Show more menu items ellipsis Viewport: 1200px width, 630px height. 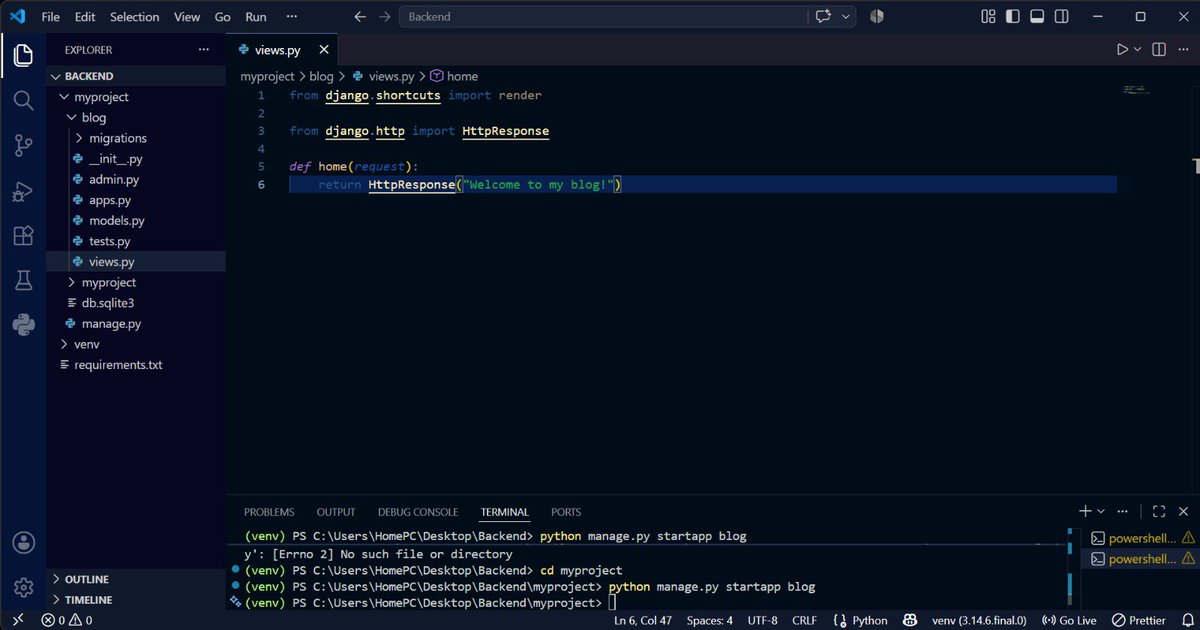(292, 17)
